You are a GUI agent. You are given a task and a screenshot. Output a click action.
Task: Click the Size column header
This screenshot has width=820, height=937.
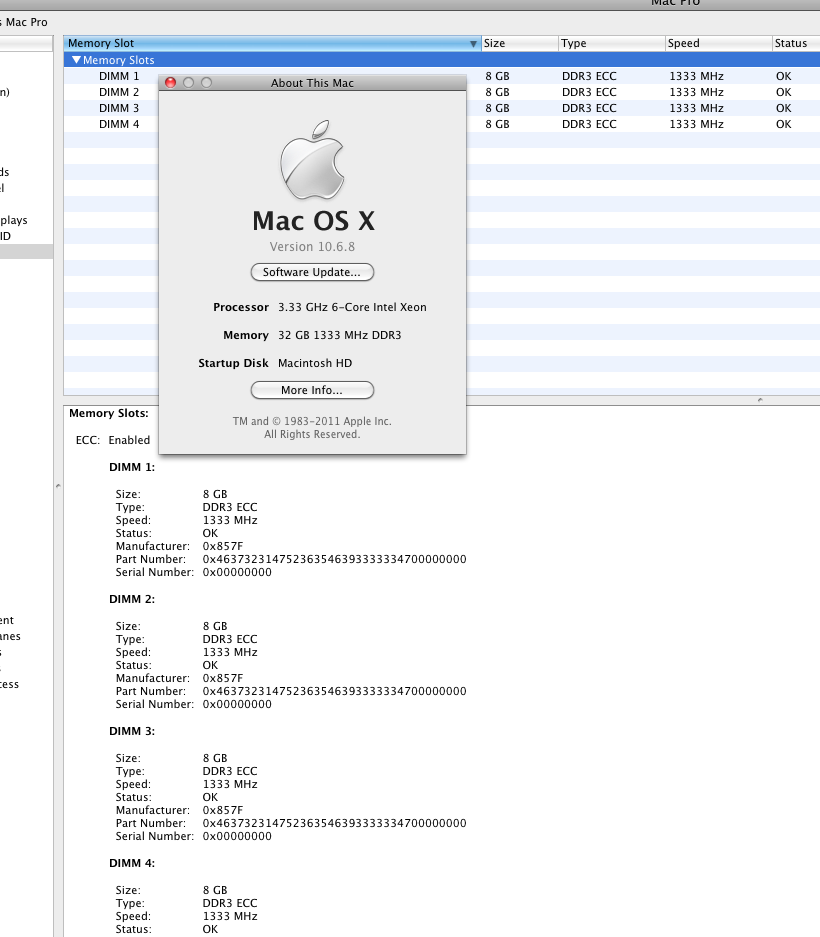pos(519,43)
